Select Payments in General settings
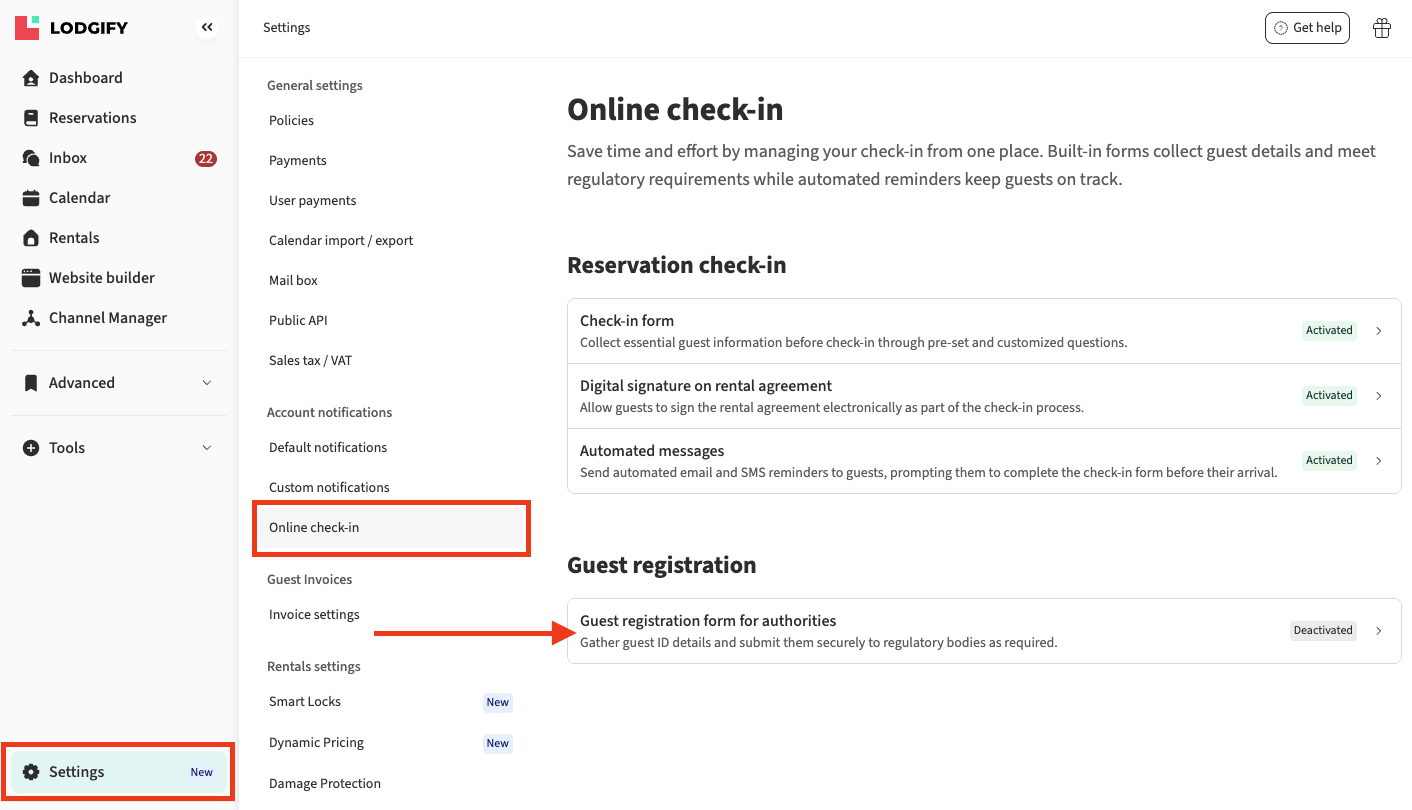The image size is (1412, 810). 298,160
